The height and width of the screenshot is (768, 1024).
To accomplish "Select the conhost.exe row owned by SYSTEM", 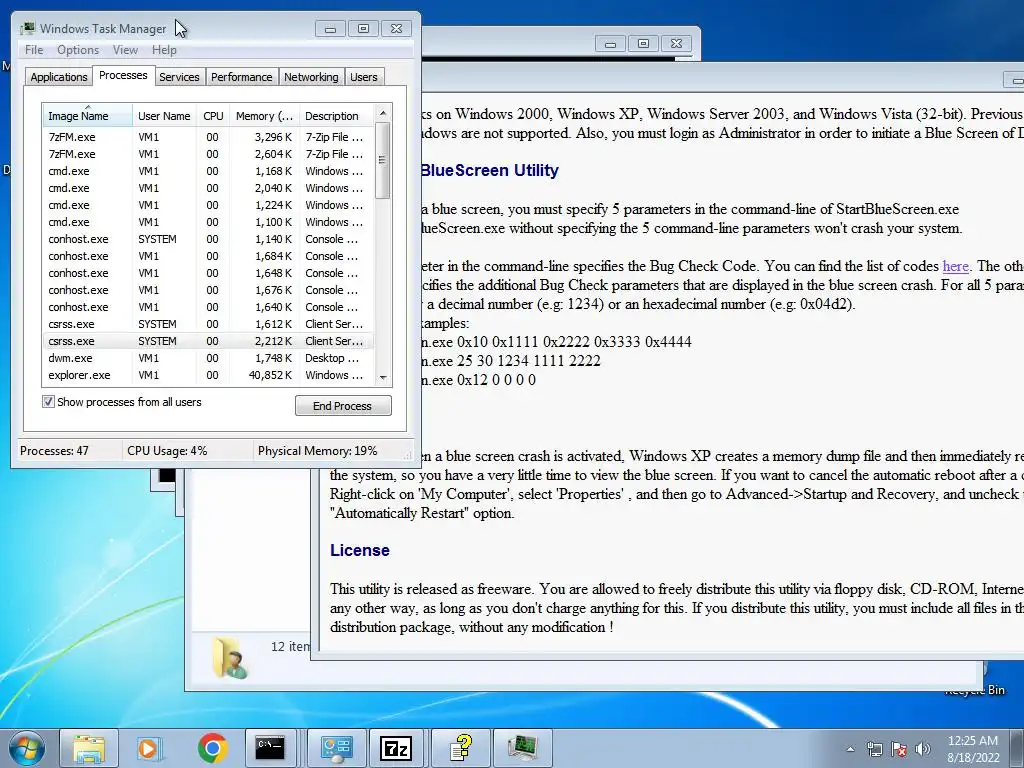I will coord(208,239).
